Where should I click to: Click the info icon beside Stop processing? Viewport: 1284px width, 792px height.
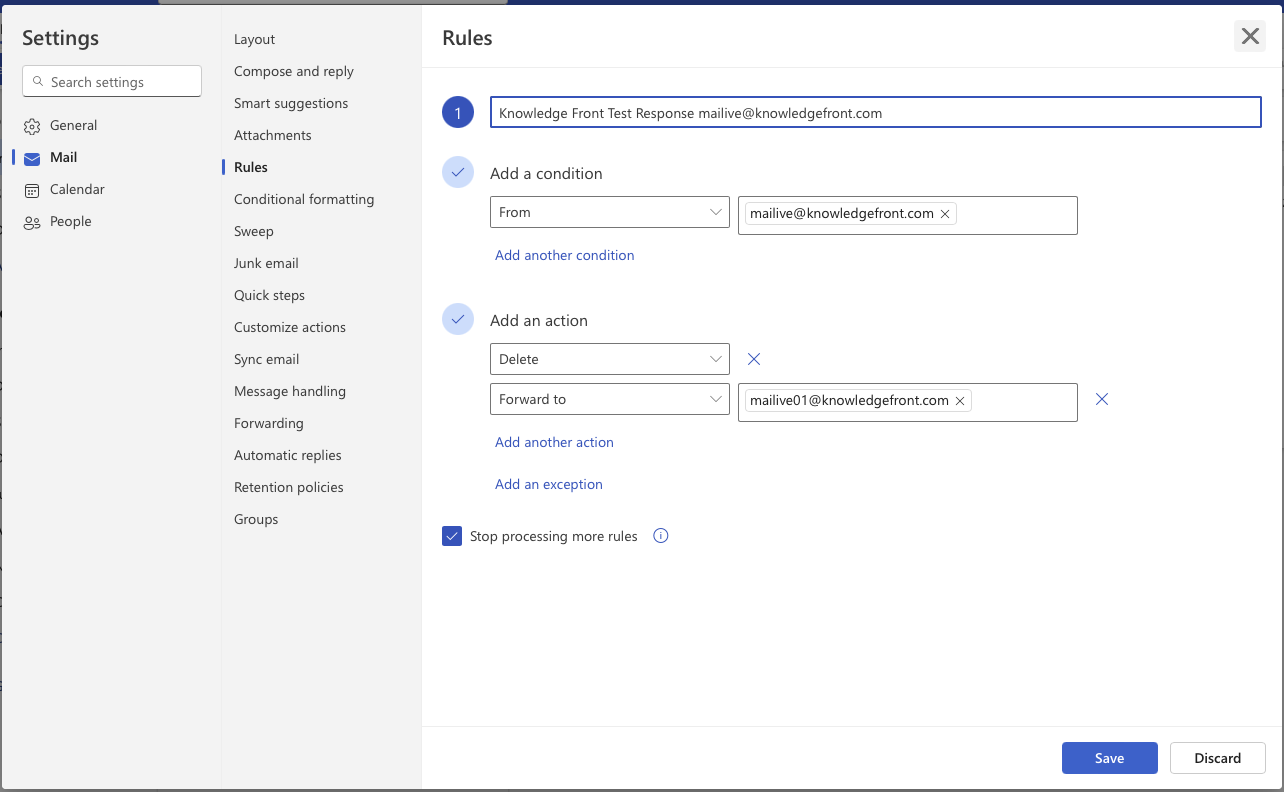coord(660,536)
